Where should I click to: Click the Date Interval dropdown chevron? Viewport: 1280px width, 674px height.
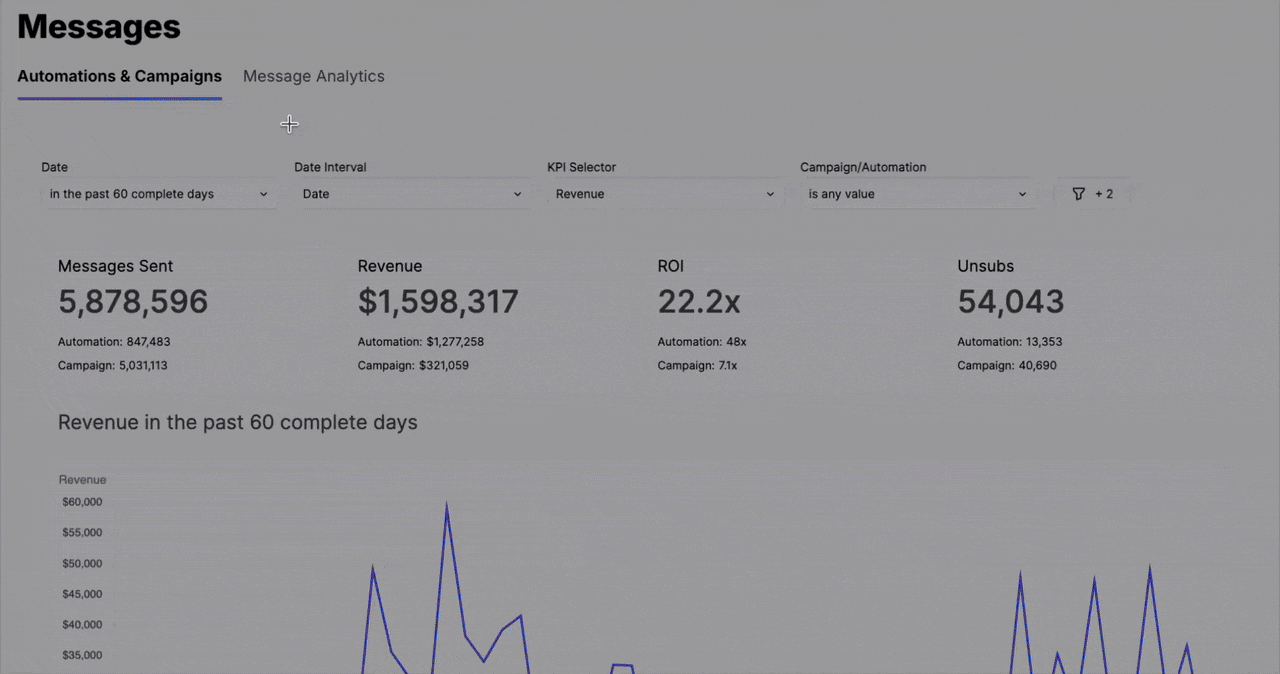coord(517,194)
